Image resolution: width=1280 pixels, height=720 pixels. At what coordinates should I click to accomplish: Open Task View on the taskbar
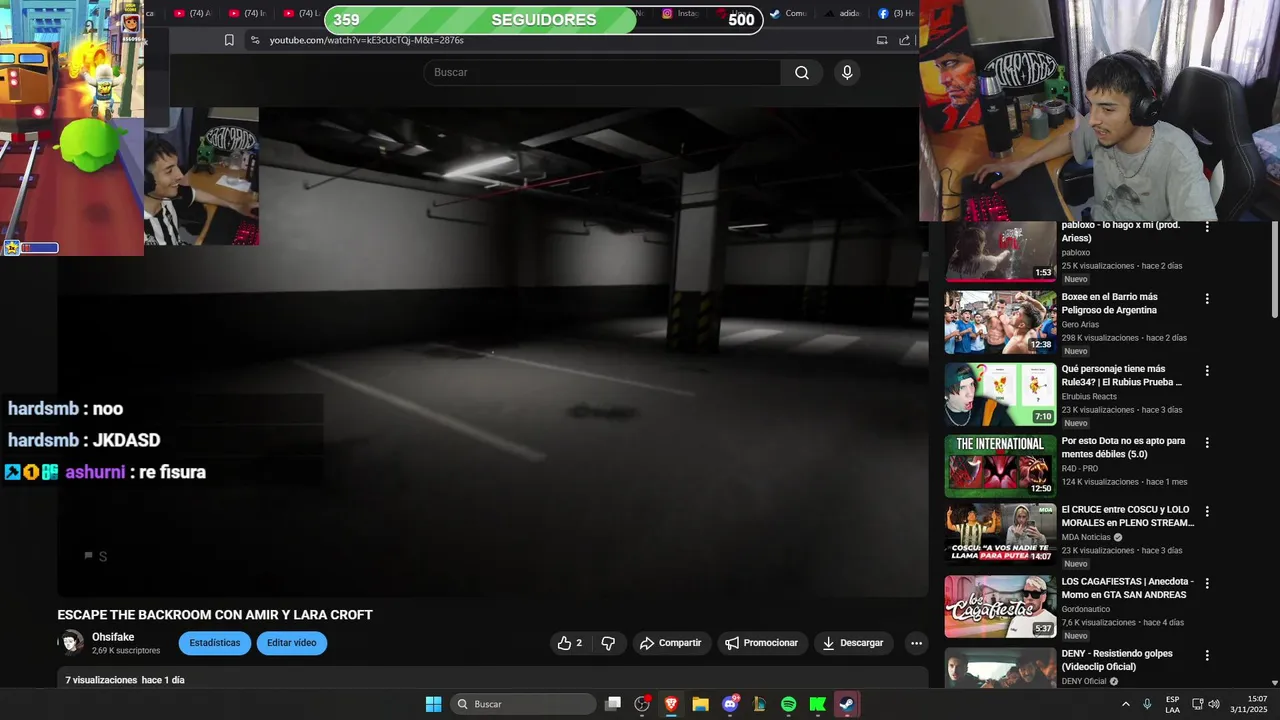coord(613,704)
